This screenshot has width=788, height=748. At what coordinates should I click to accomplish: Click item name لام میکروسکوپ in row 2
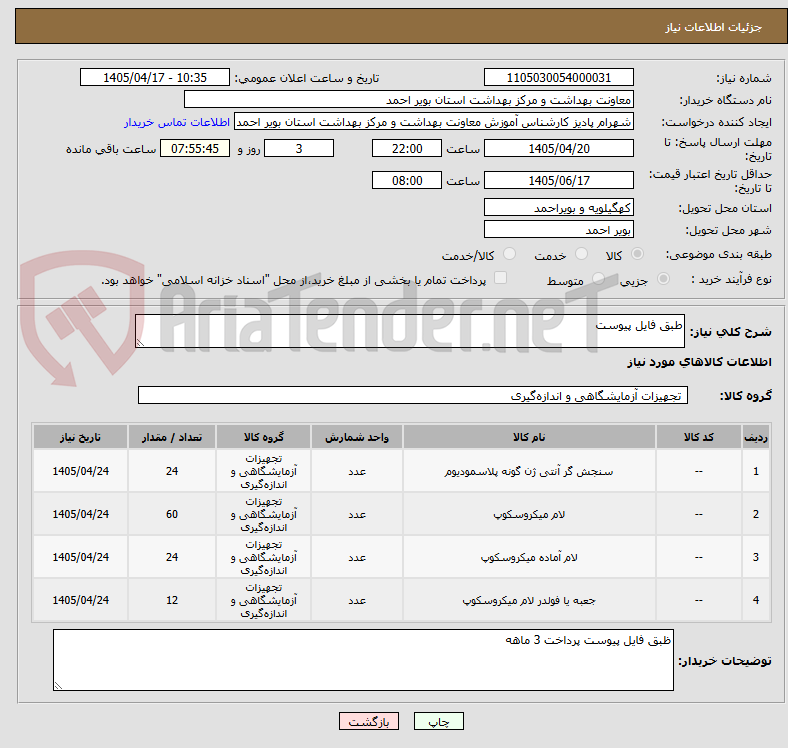pyautogui.click(x=529, y=514)
